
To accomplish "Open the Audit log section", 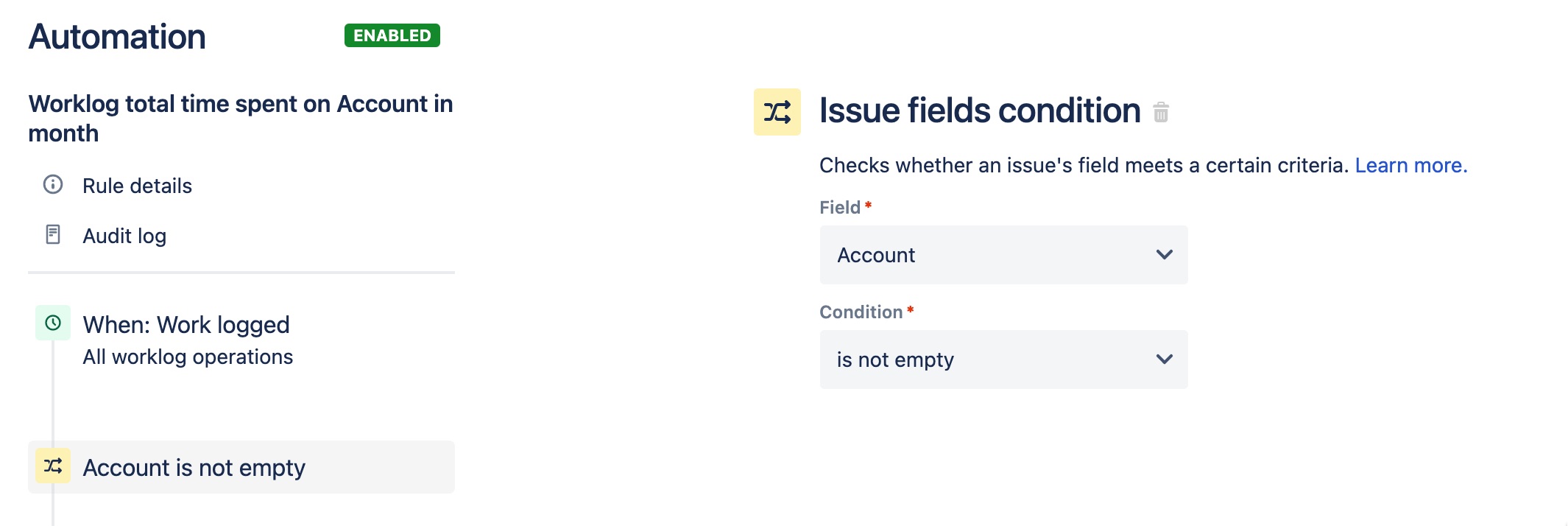I will tap(124, 236).
